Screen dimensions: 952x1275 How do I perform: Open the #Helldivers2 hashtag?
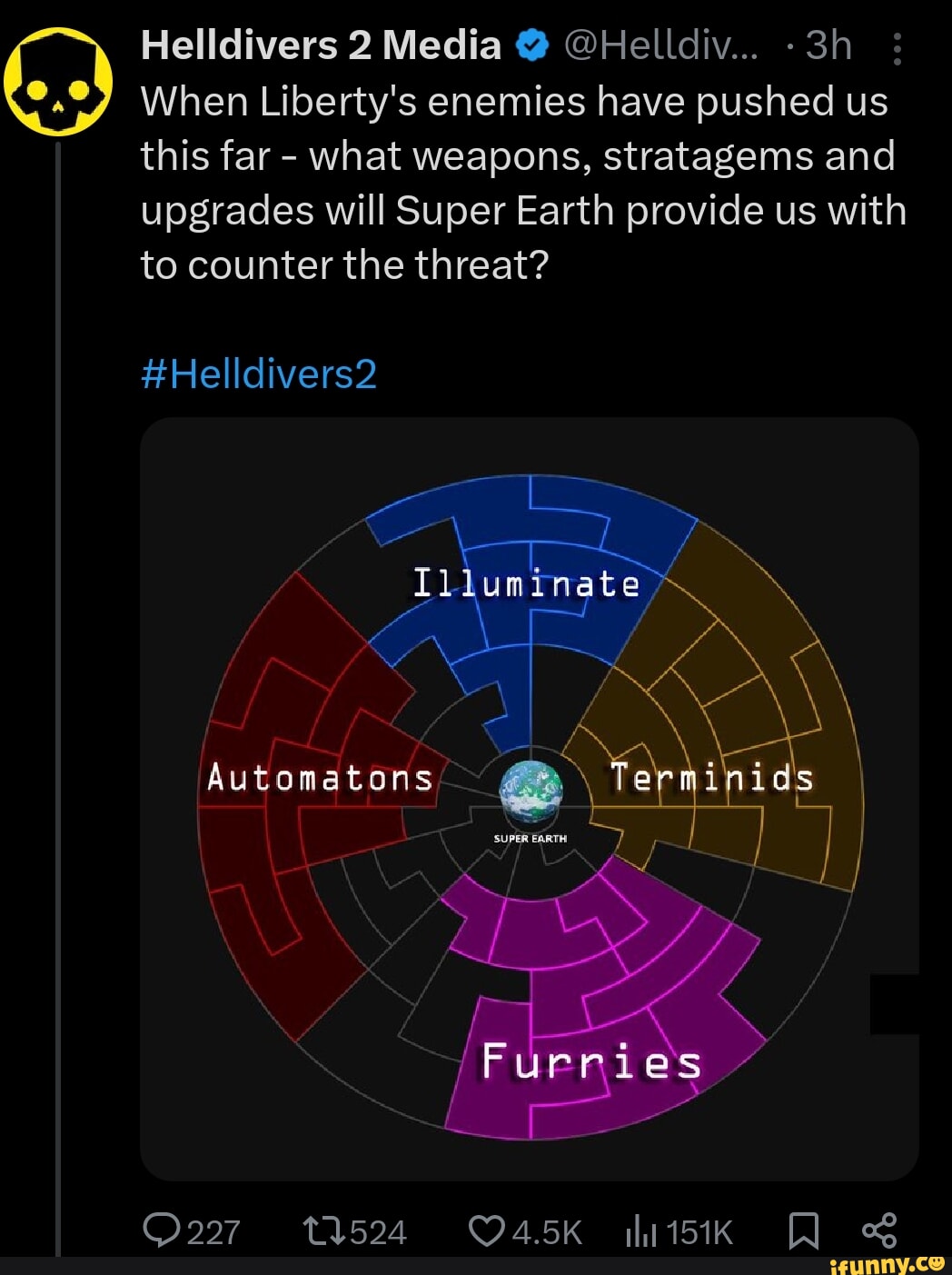259,374
